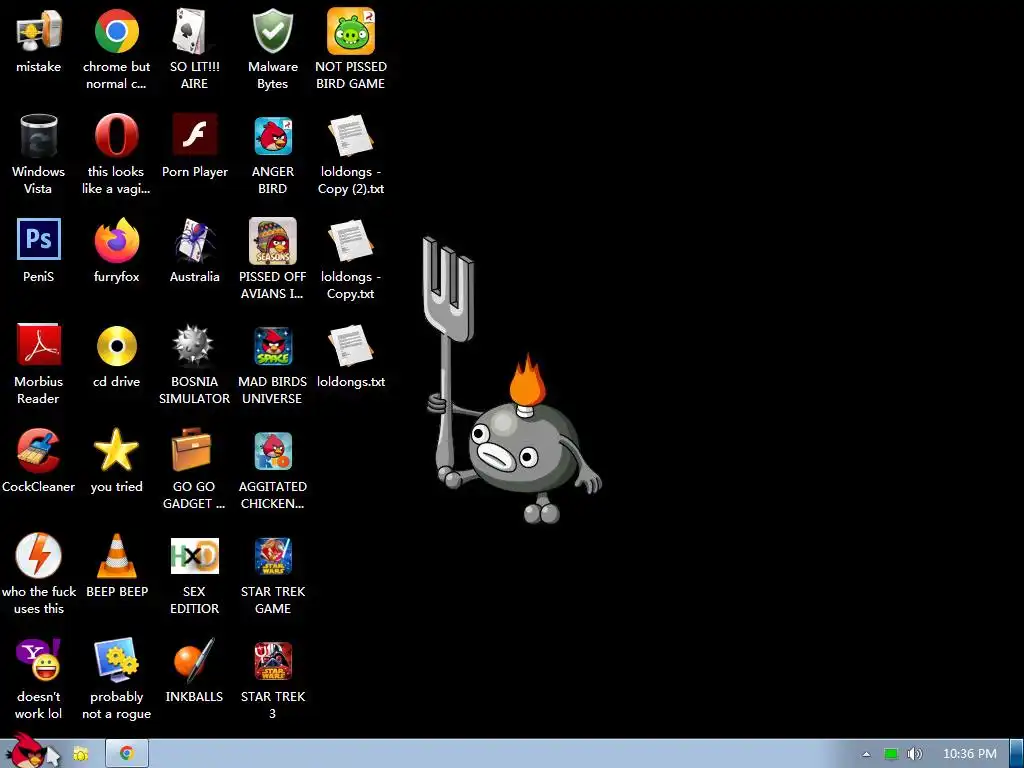Open the Angry Bird Start button
The height and width of the screenshot is (768, 1024).
27,750
